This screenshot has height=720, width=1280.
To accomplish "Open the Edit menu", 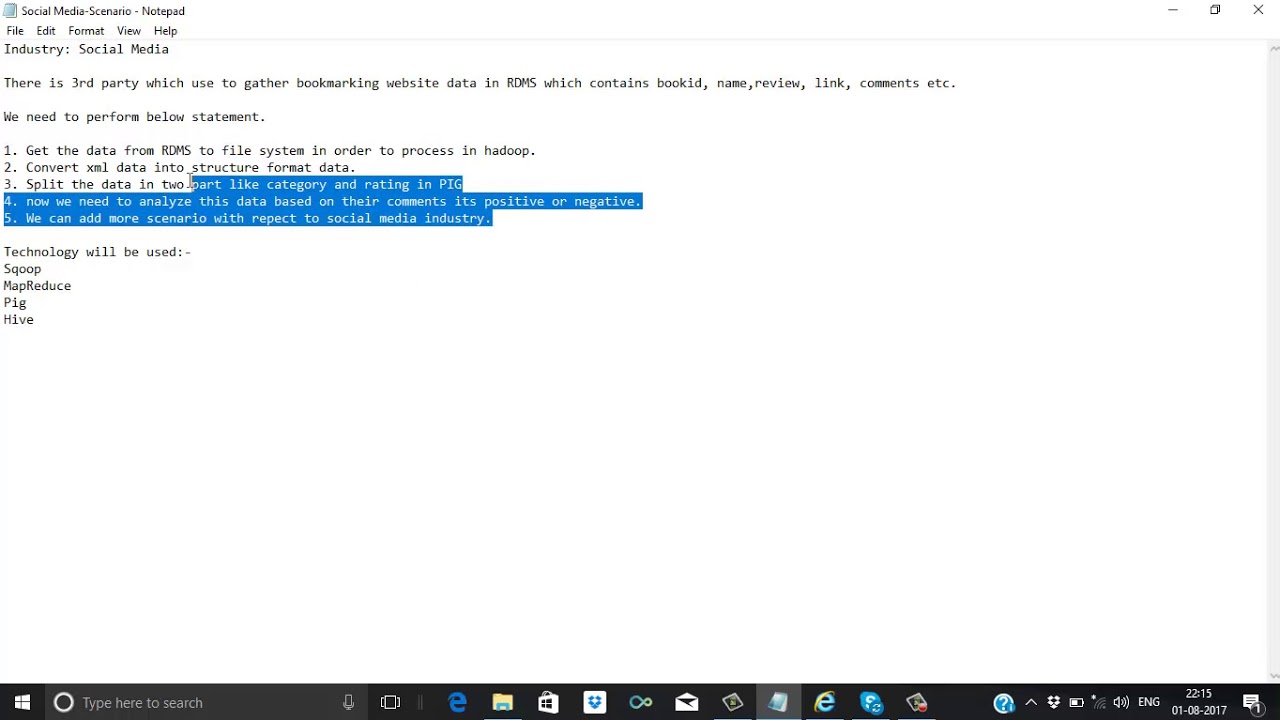I will click(x=46, y=31).
